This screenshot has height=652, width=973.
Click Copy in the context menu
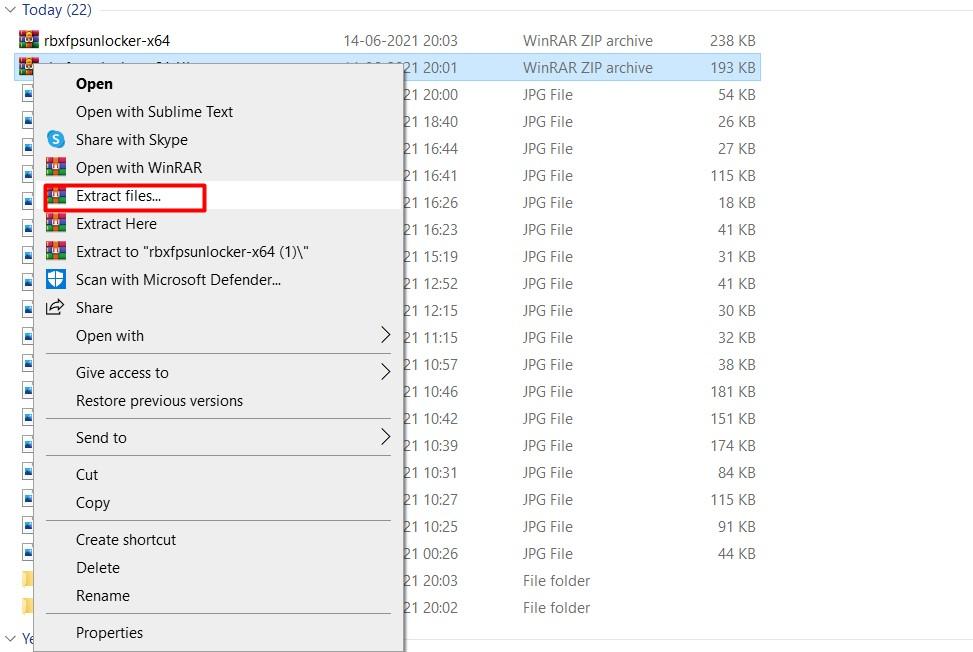(x=92, y=503)
